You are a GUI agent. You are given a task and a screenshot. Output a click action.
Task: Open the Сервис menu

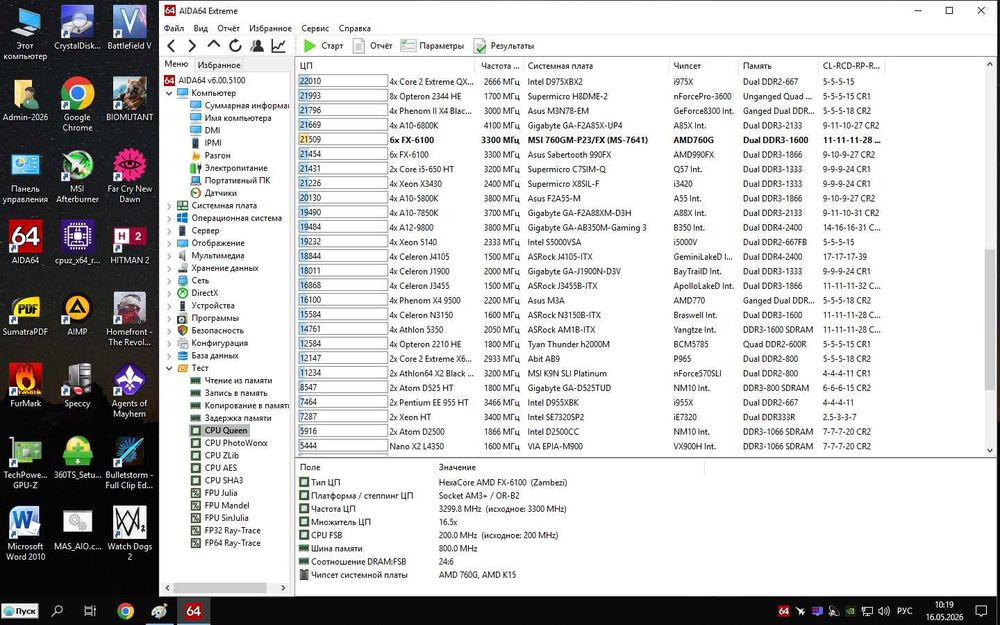point(315,28)
